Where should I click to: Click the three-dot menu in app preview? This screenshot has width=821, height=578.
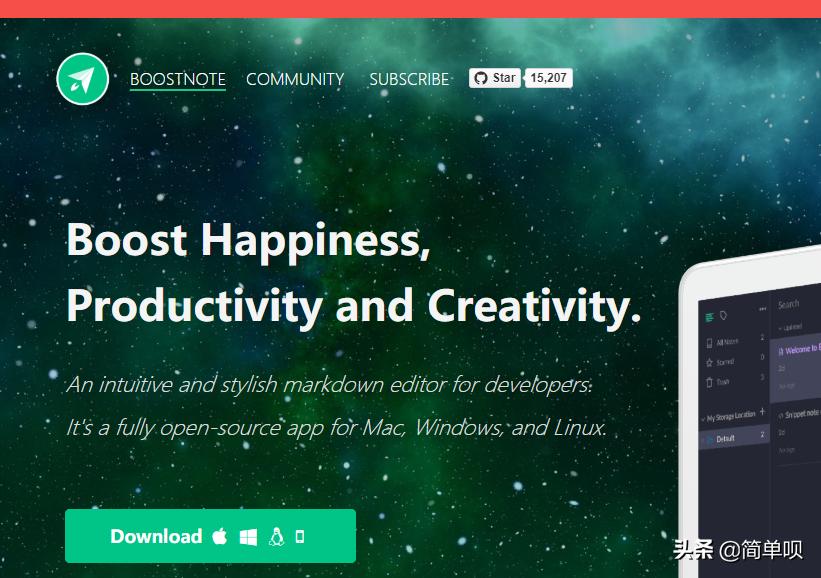click(x=762, y=309)
